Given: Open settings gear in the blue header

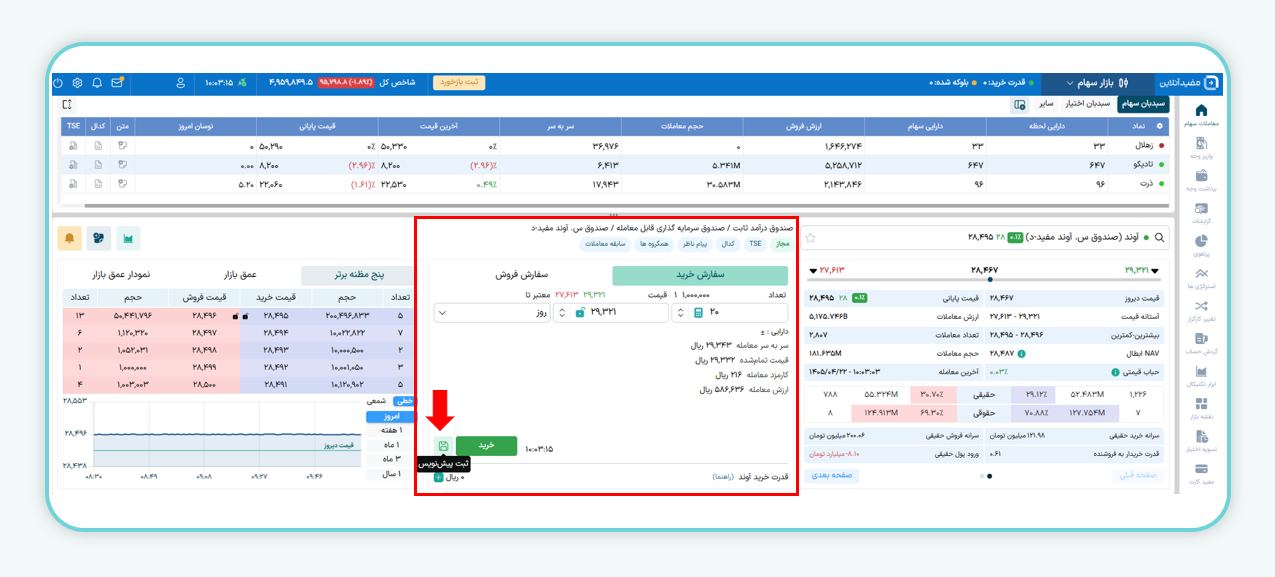Looking at the screenshot, I should coord(77,82).
